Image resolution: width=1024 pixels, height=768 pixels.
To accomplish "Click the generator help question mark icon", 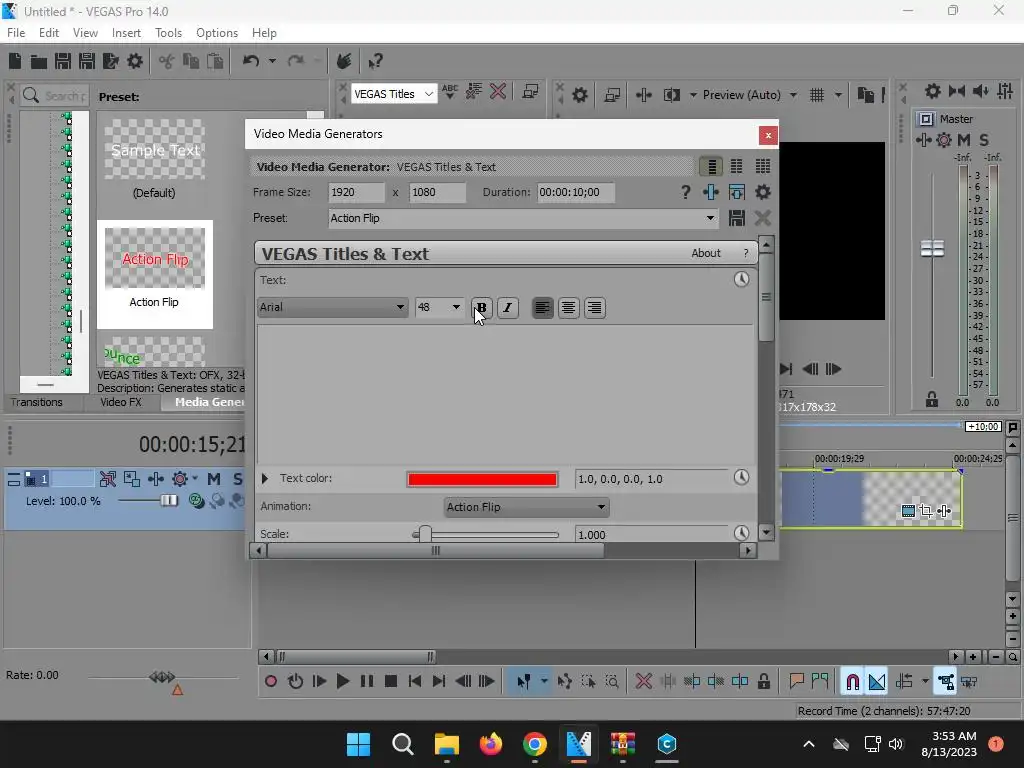I will pyautogui.click(x=685, y=192).
